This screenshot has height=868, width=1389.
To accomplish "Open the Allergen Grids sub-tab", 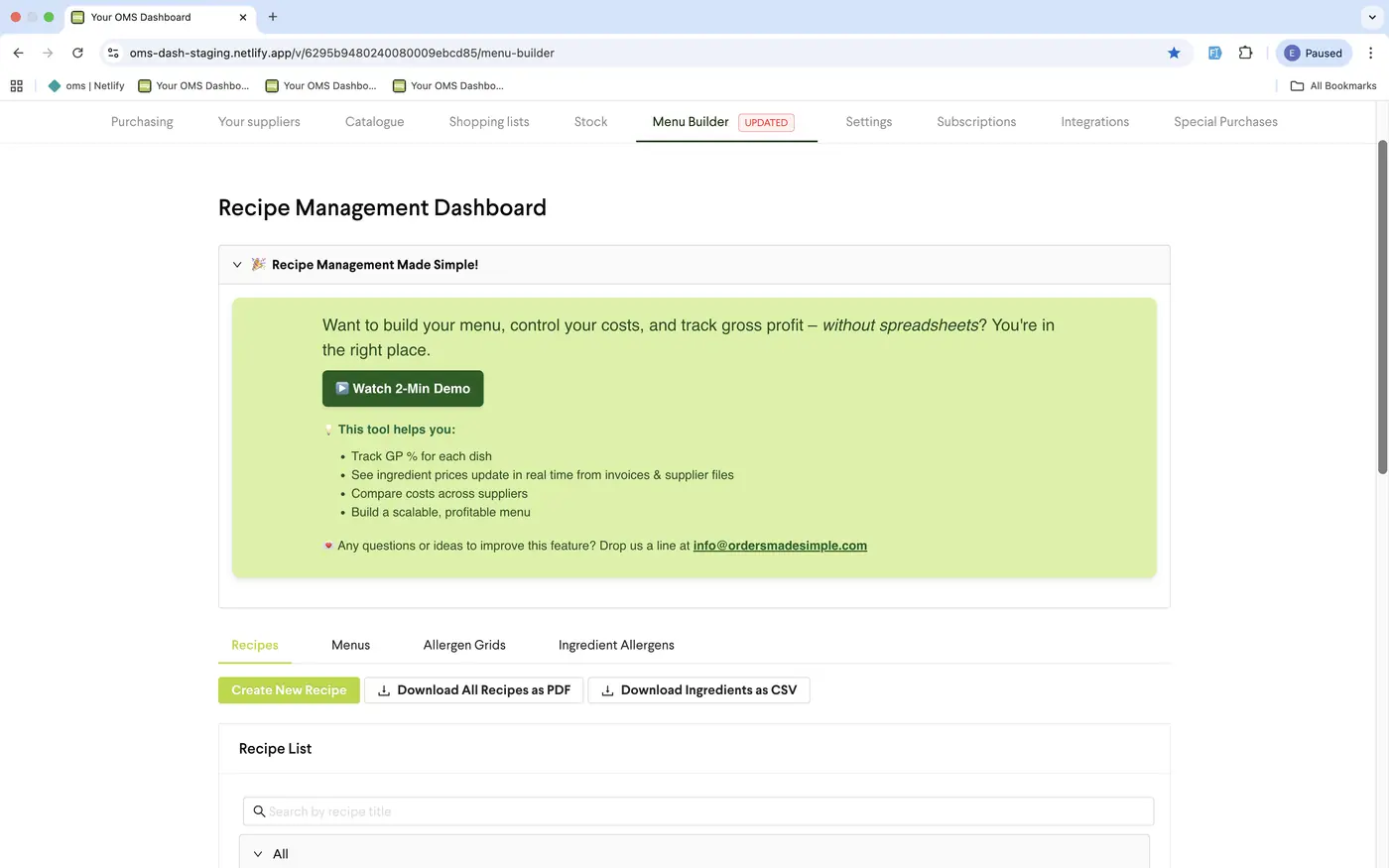I will (x=464, y=645).
